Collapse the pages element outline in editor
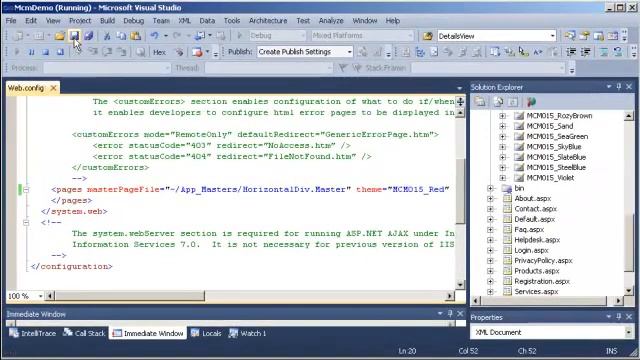The width and height of the screenshot is (640, 360). 26,189
